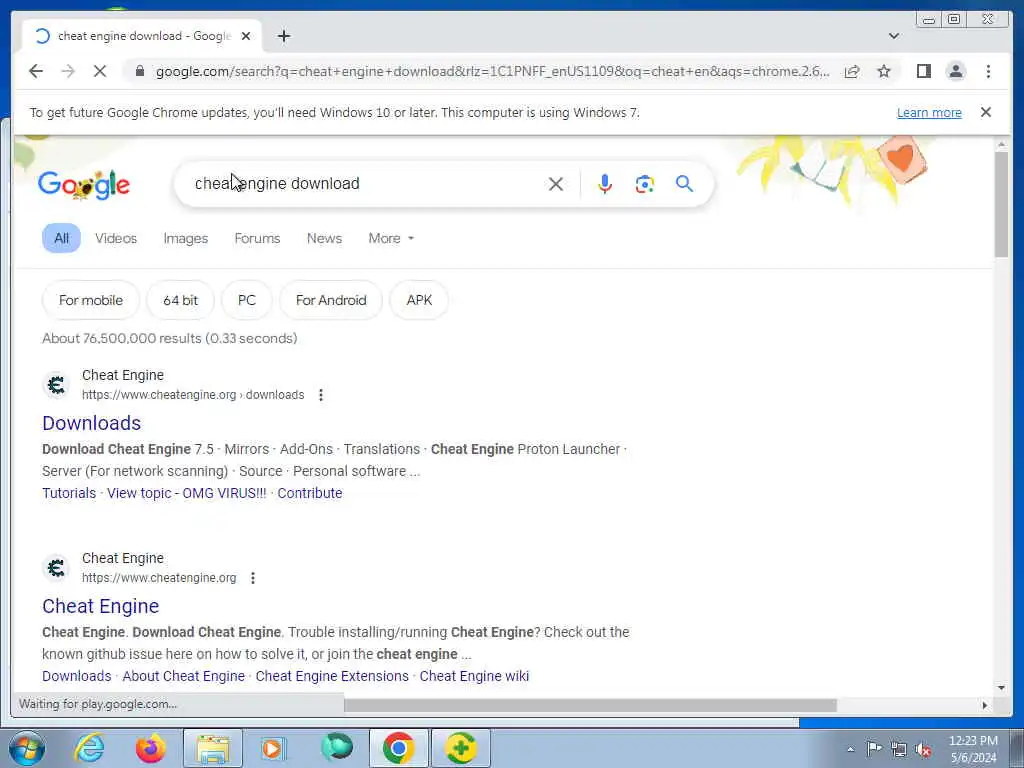Click Cheat Engine favicon of Downloads result

coord(57,385)
